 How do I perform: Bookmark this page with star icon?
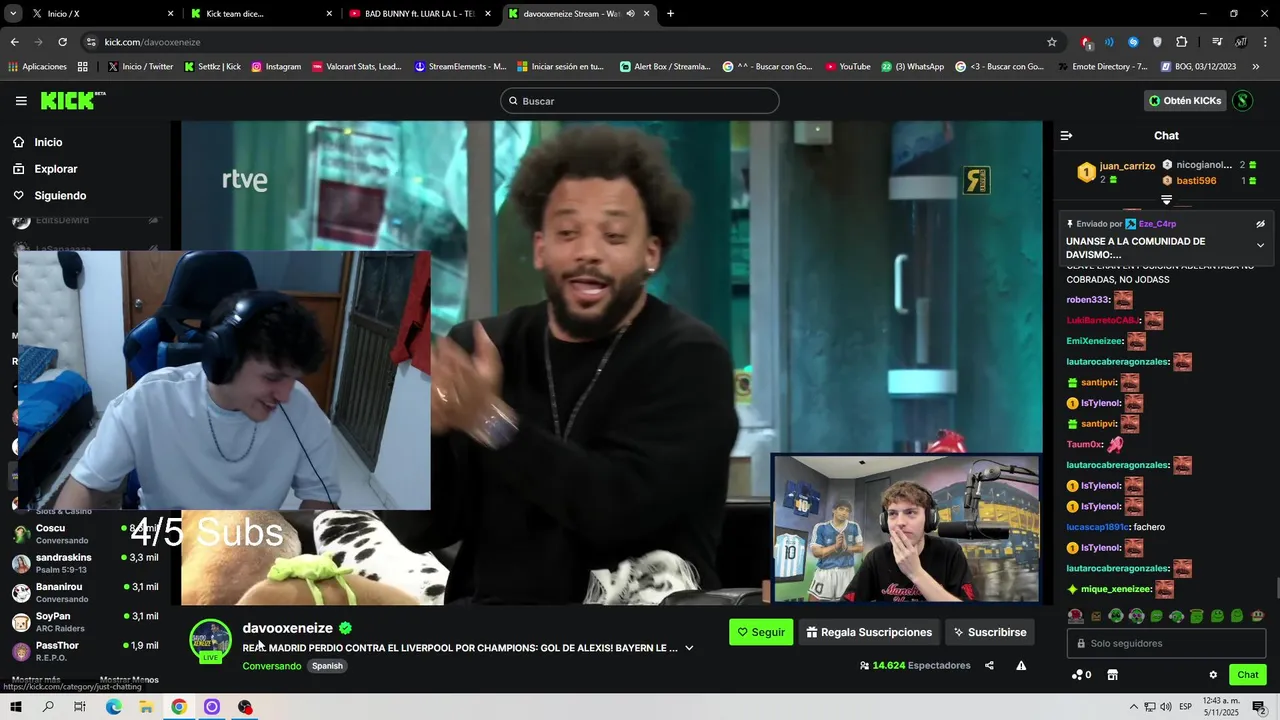pyautogui.click(x=1052, y=42)
